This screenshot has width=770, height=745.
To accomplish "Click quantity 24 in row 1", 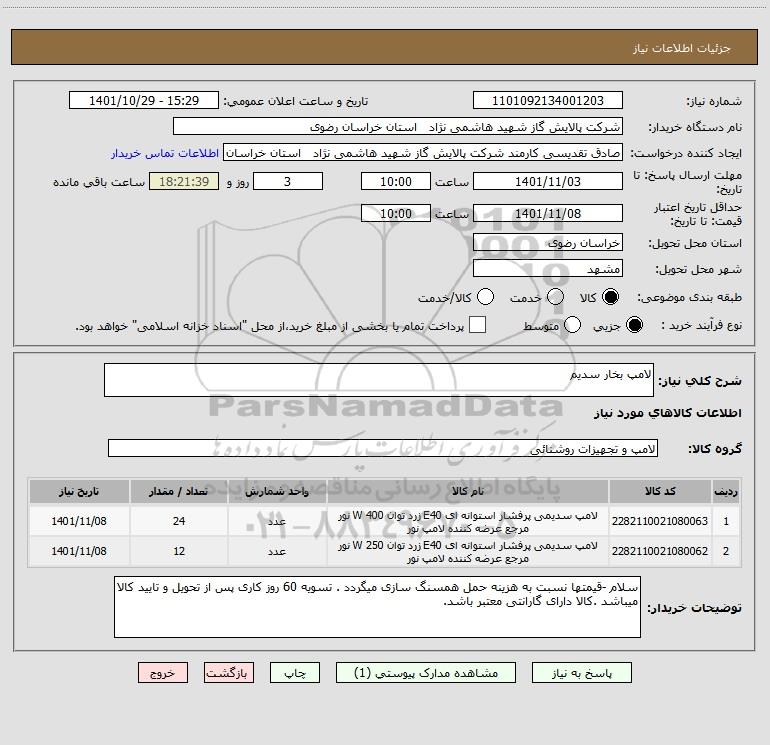I will tap(179, 521).
